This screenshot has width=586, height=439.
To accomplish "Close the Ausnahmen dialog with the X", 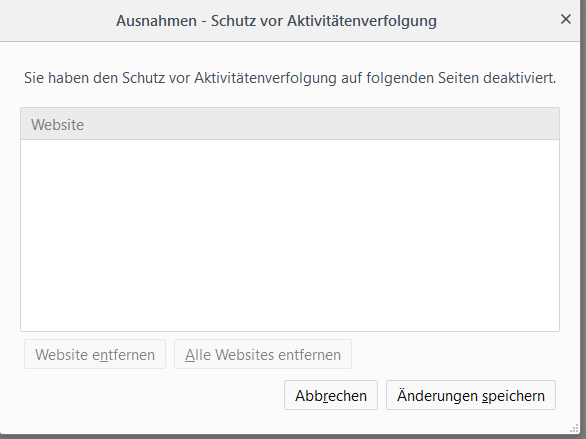I will coord(565,19).
